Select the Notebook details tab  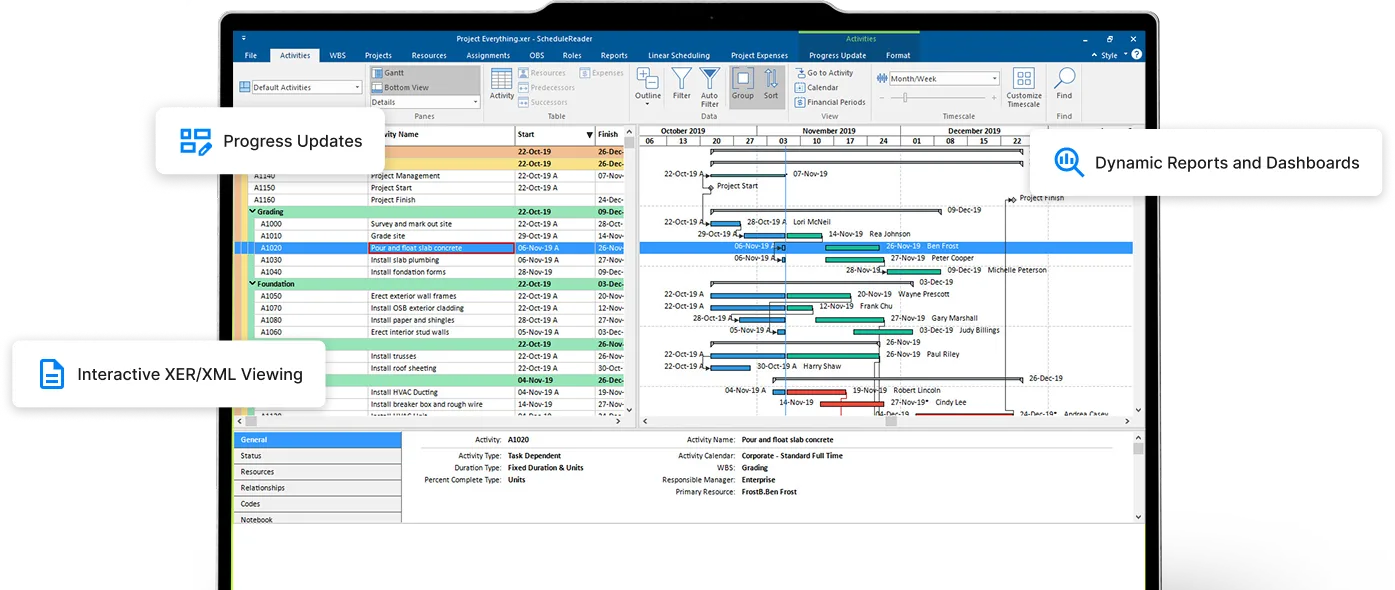318,519
